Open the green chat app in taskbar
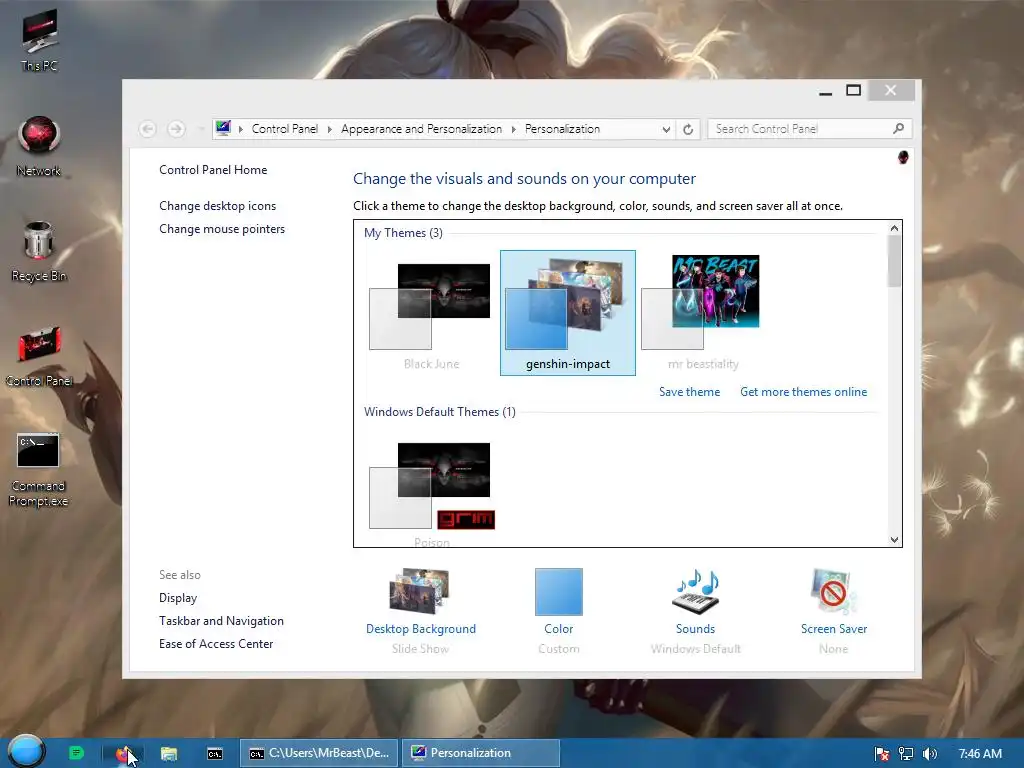Image resolution: width=1024 pixels, height=768 pixels. coord(76,753)
